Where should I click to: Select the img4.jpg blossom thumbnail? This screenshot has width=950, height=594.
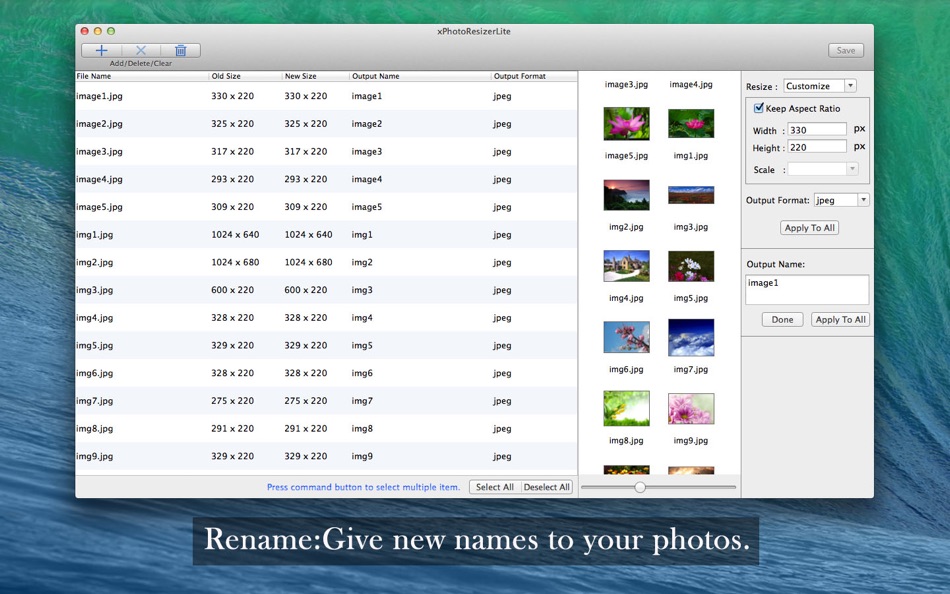626,337
